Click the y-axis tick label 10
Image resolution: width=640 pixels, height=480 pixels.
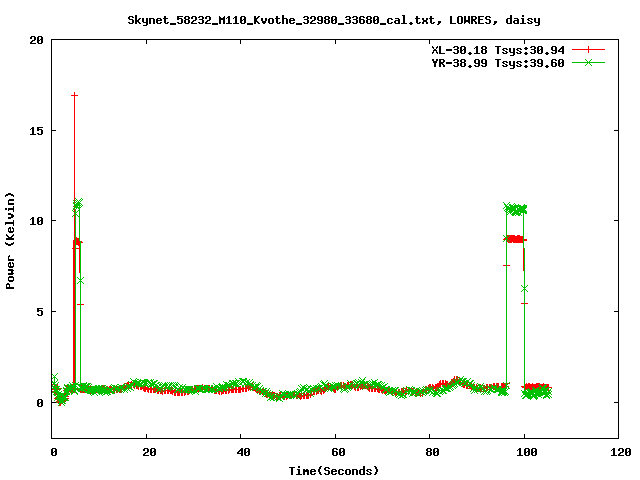pyautogui.click(x=36, y=221)
